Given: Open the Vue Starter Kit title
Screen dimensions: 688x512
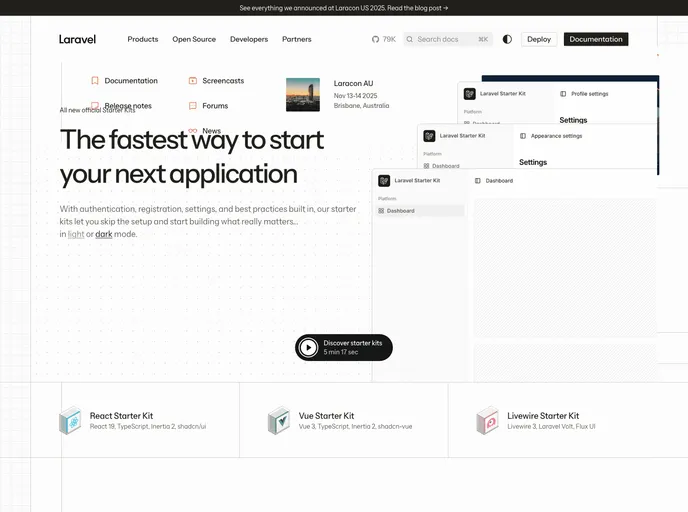Looking at the screenshot, I should [x=326, y=415].
